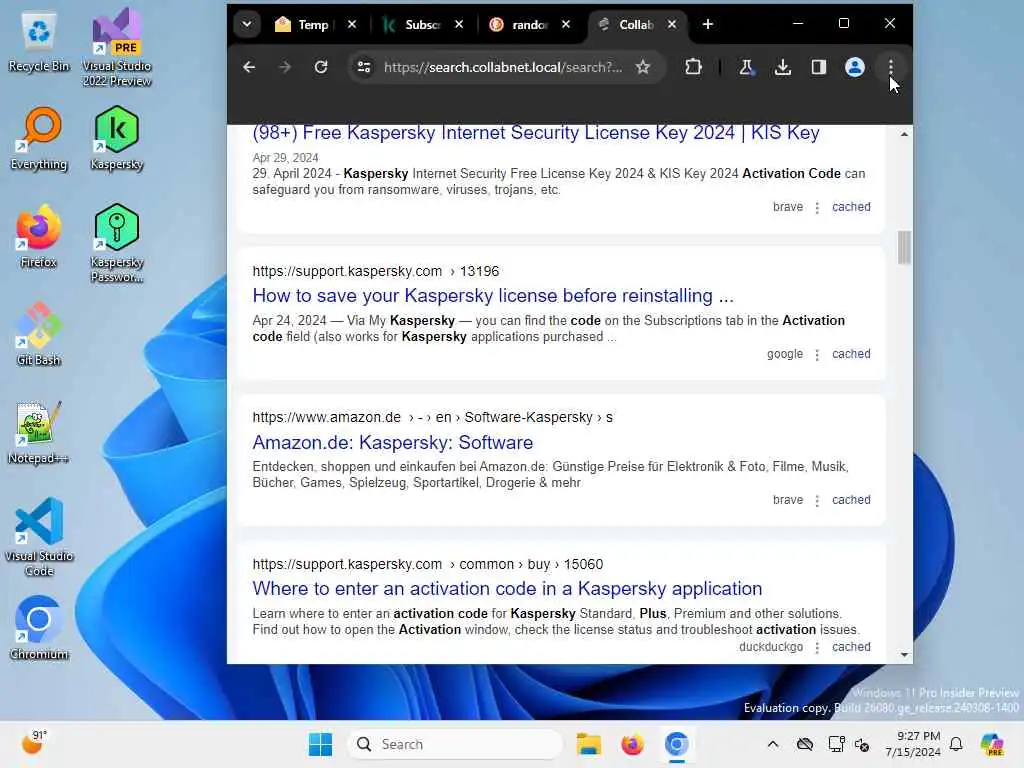Open Kaspersky Password Manager desktop icon
Viewport: 1024px width, 768px height.
117,243
